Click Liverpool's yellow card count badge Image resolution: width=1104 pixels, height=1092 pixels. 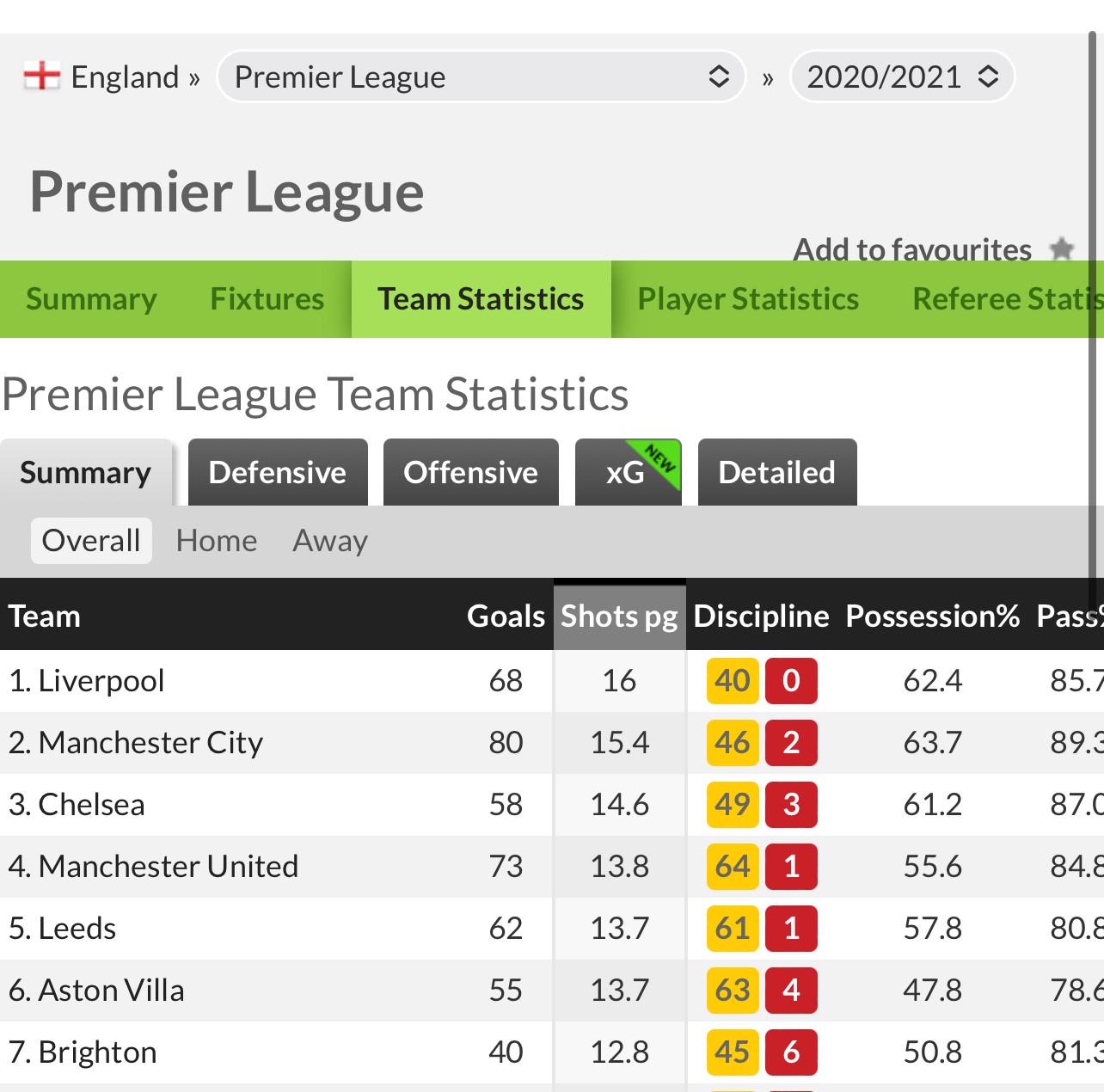click(x=733, y=681)
